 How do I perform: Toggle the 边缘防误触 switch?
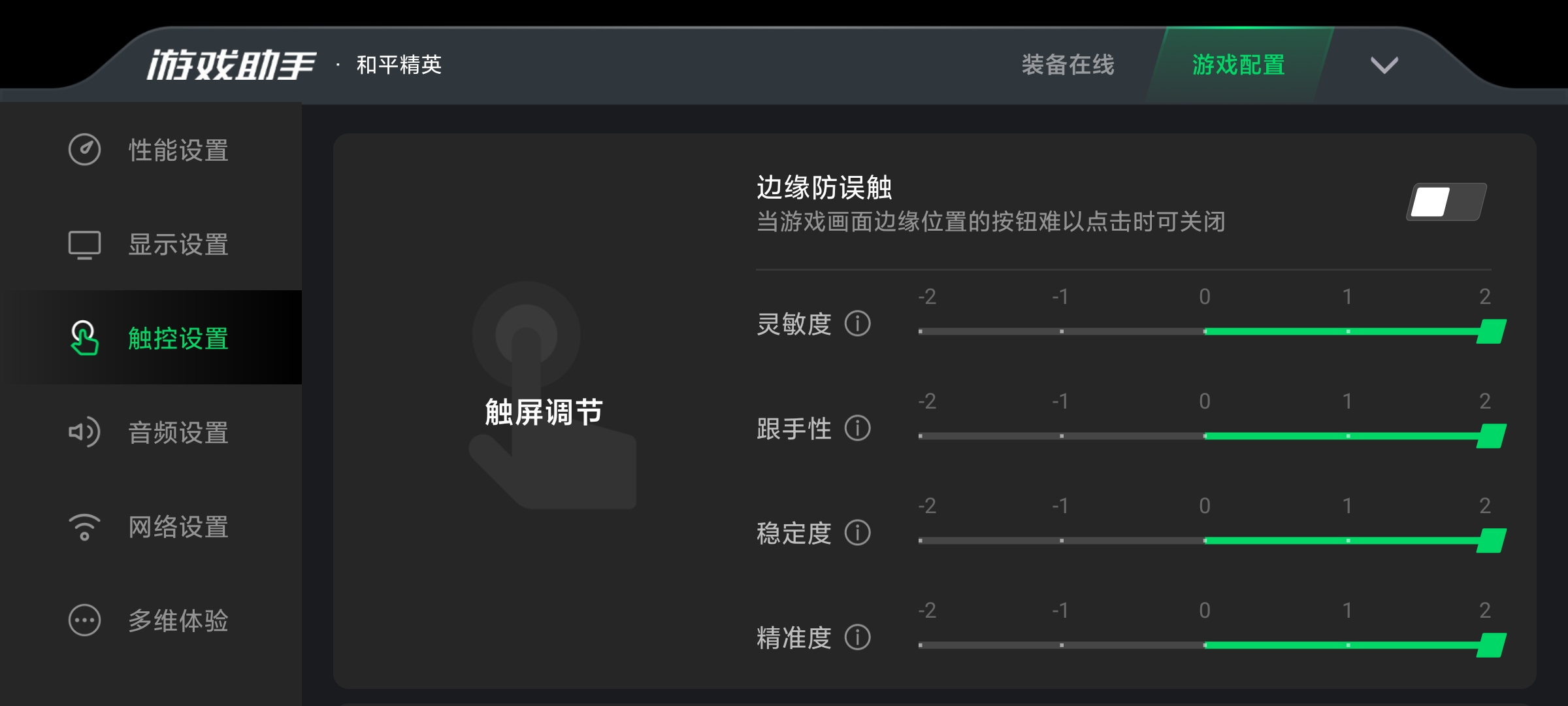pos(1446,202)
